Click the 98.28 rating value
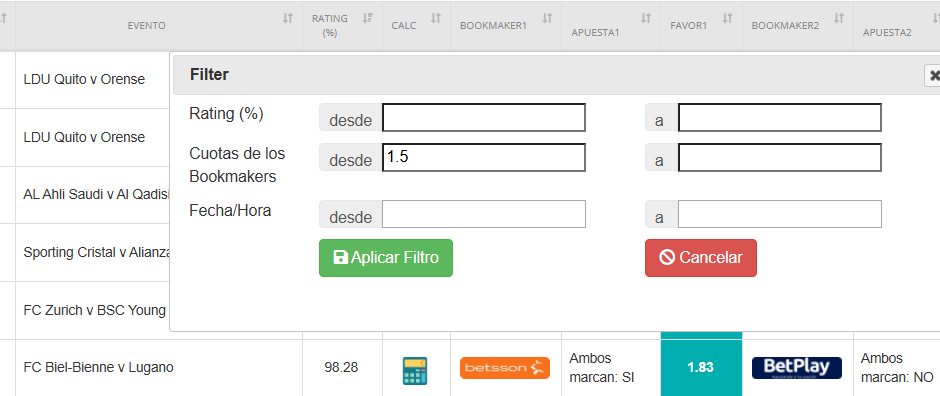 pyautogui.click(x=341, y=367)
